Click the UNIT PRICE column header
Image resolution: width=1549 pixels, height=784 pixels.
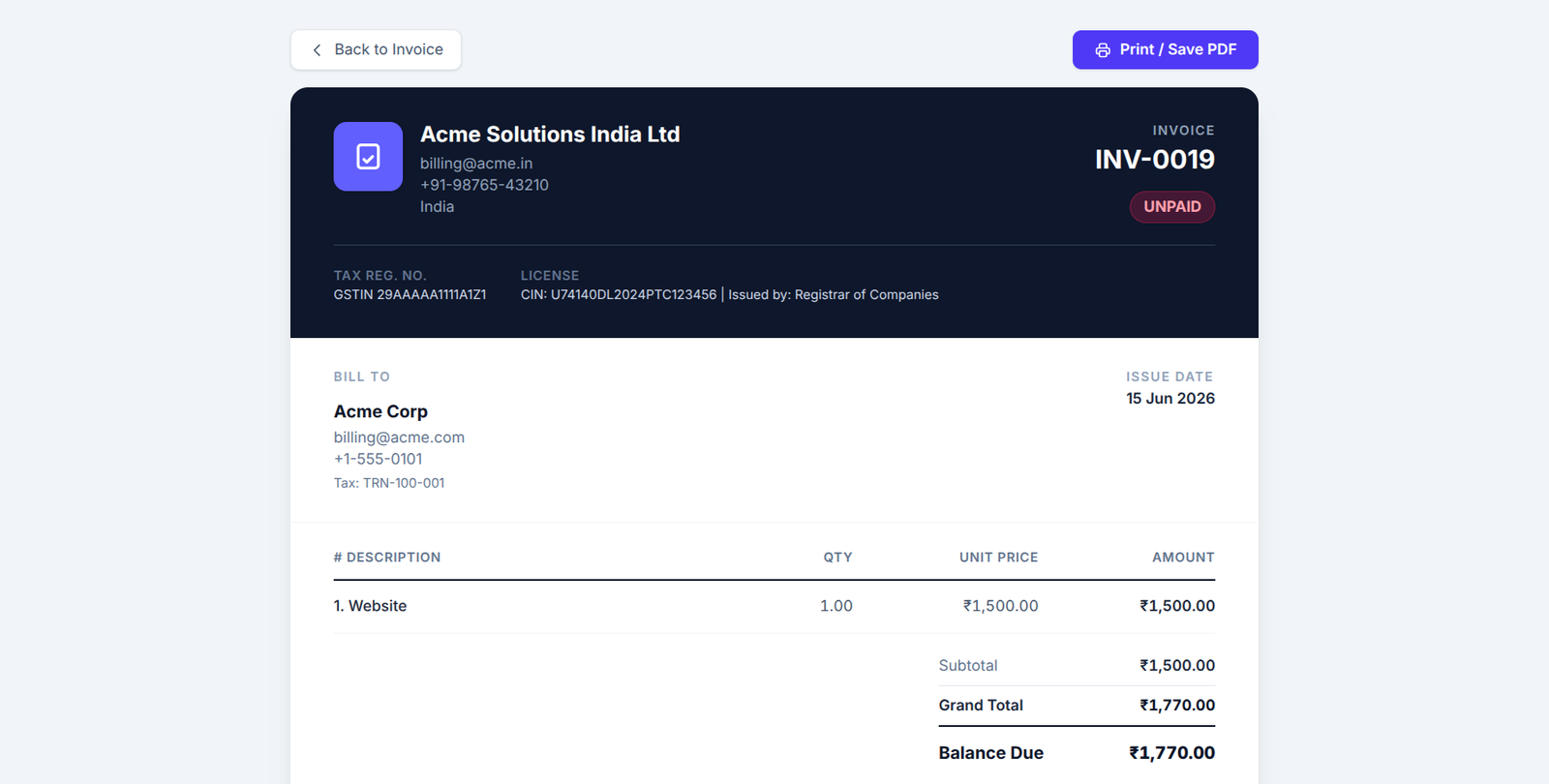click(998, 558)
